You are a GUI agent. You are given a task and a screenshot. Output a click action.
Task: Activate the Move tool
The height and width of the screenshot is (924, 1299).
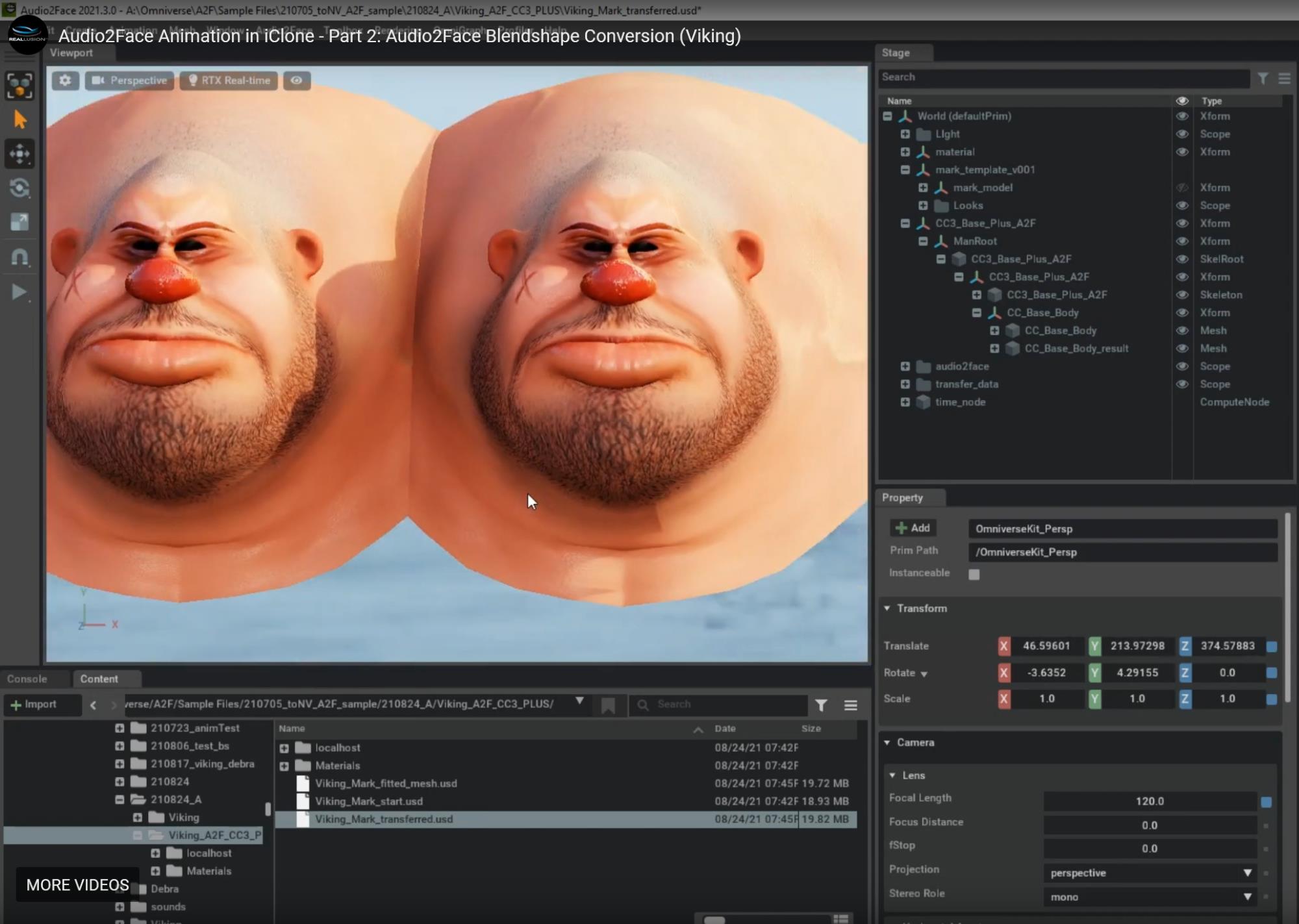coord(19,154)
